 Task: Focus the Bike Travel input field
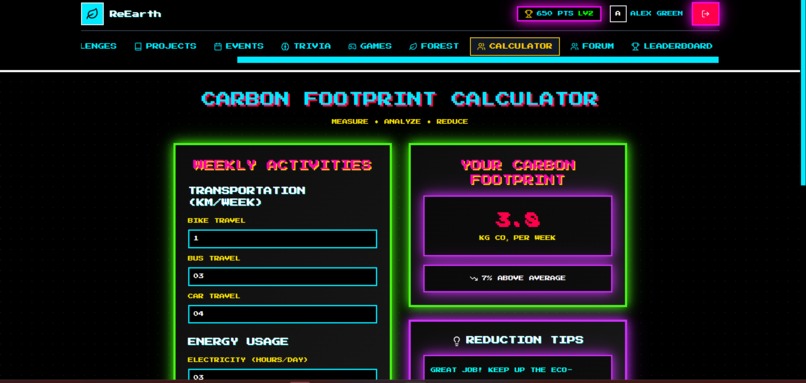[x=282, y=239]
